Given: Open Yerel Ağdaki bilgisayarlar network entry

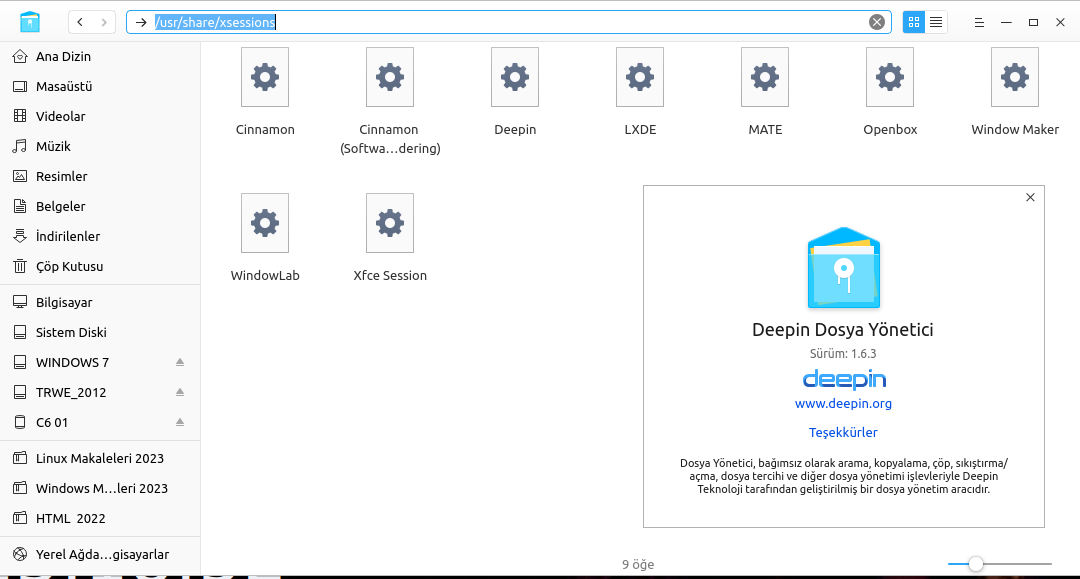Looking at the screenshot, I should [x=101, y=554].
